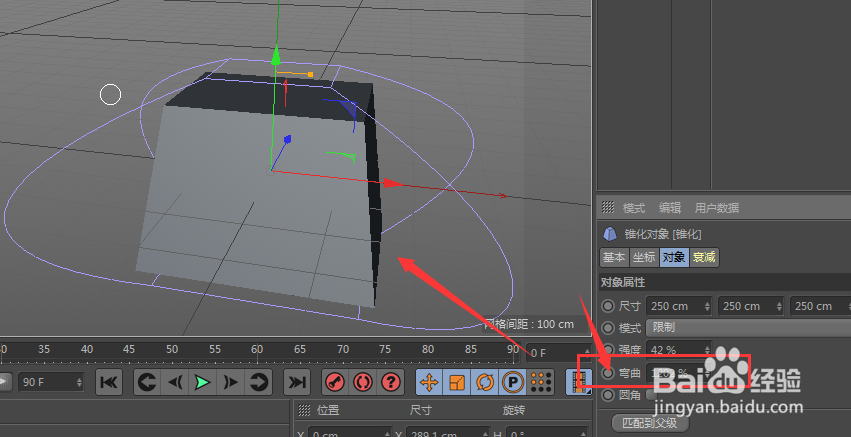Go to previous keyframe
The image size is (851, 437).
[x=147, y=382]
